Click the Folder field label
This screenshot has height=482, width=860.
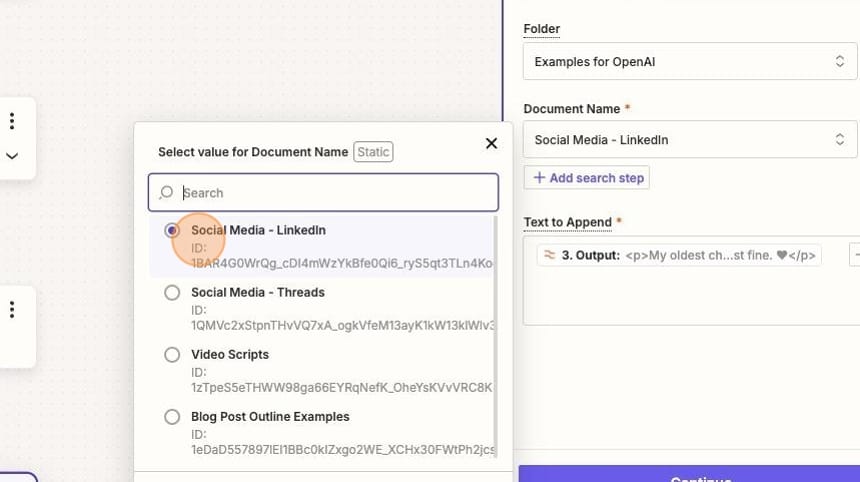[541, 29]
